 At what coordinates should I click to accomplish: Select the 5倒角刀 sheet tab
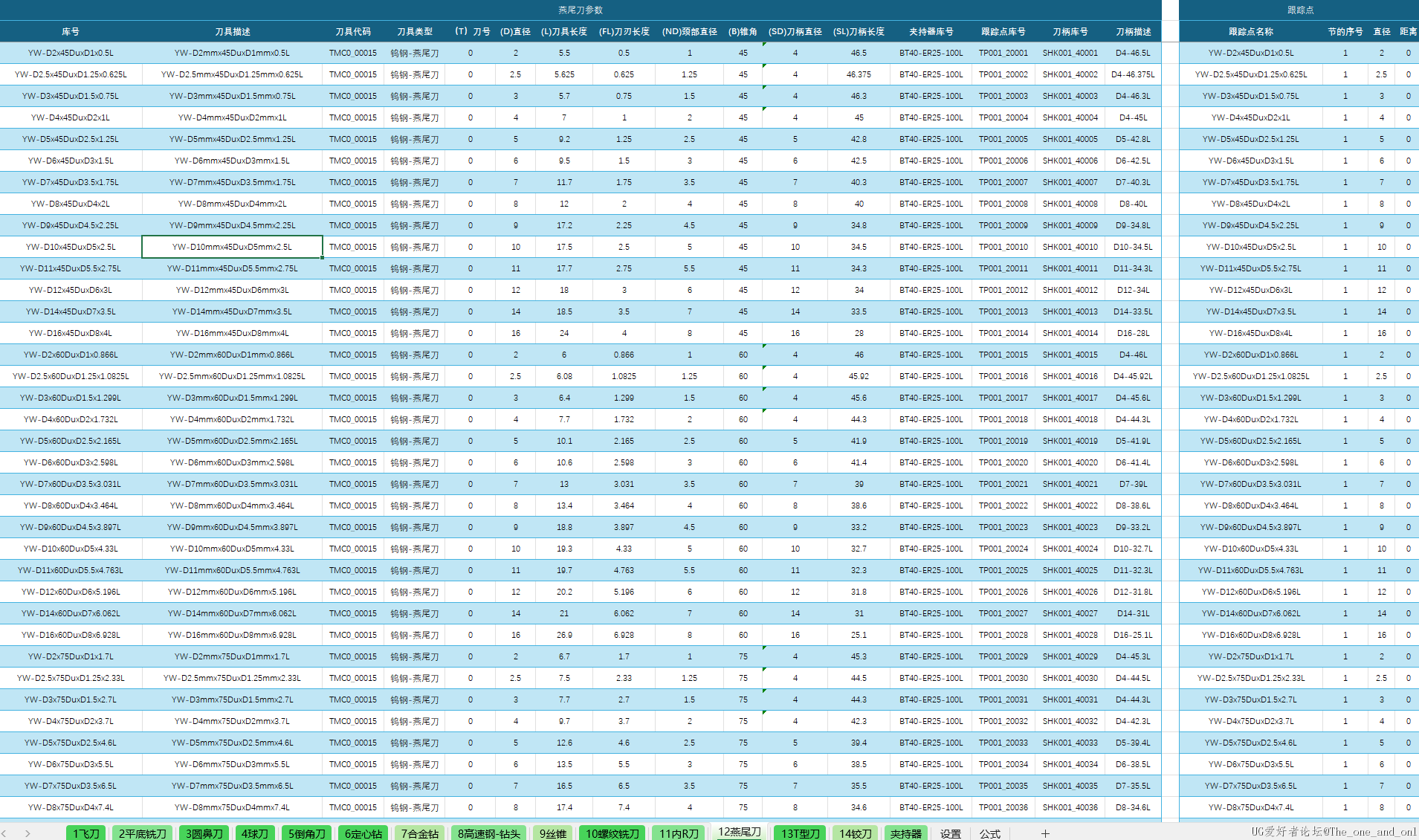[307, 833]
